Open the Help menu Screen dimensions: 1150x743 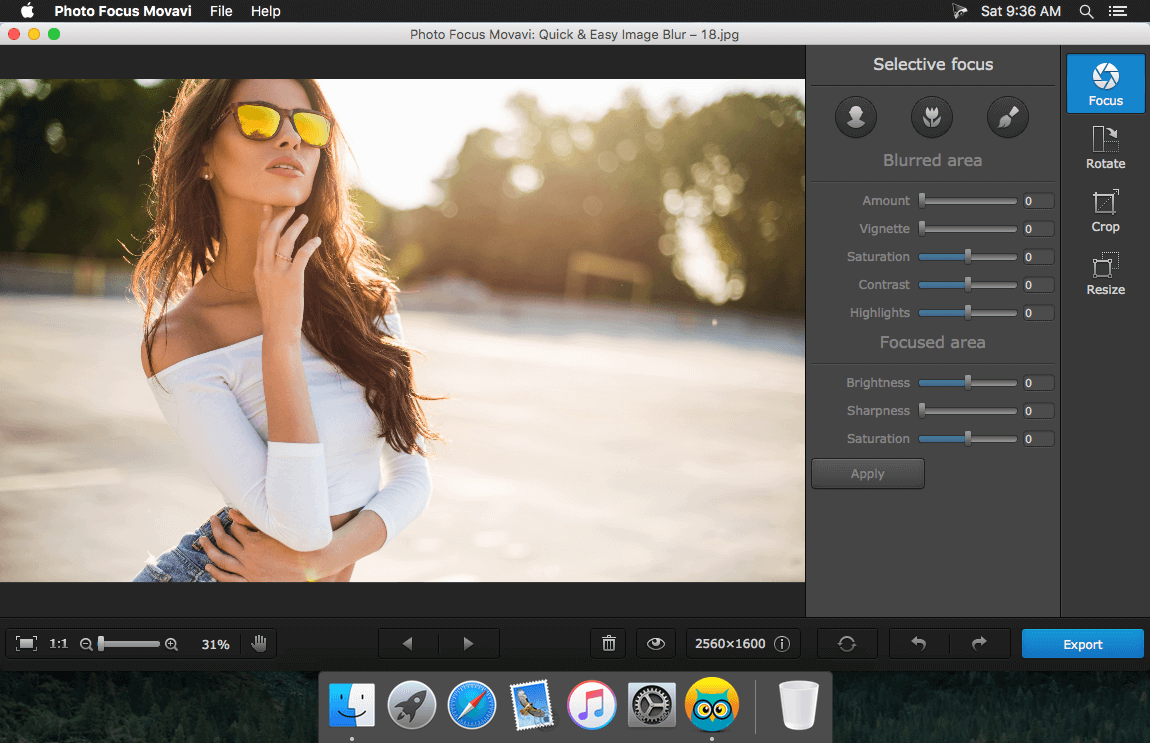[x=265, y=11]
